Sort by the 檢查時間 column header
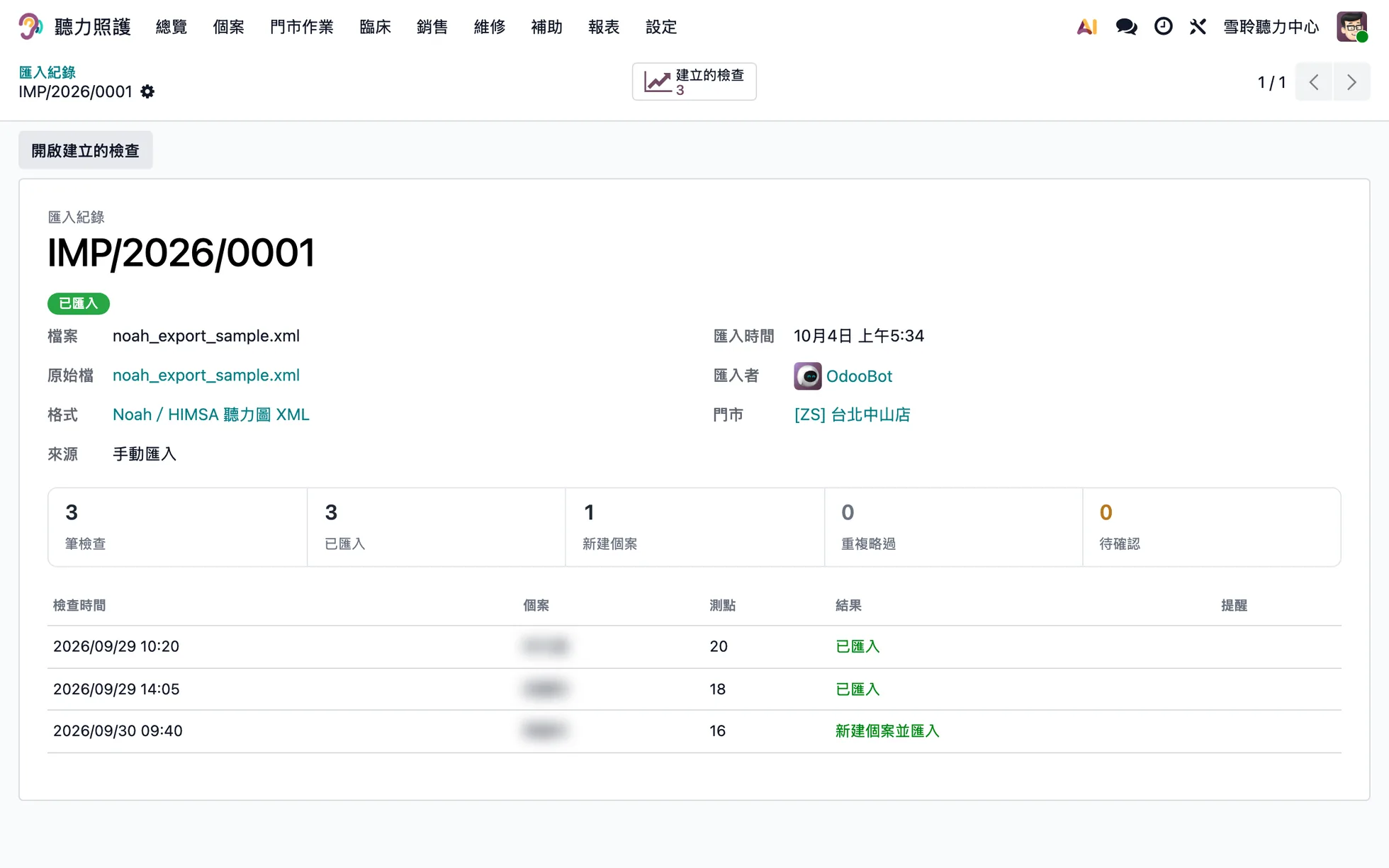 point(79,605)
